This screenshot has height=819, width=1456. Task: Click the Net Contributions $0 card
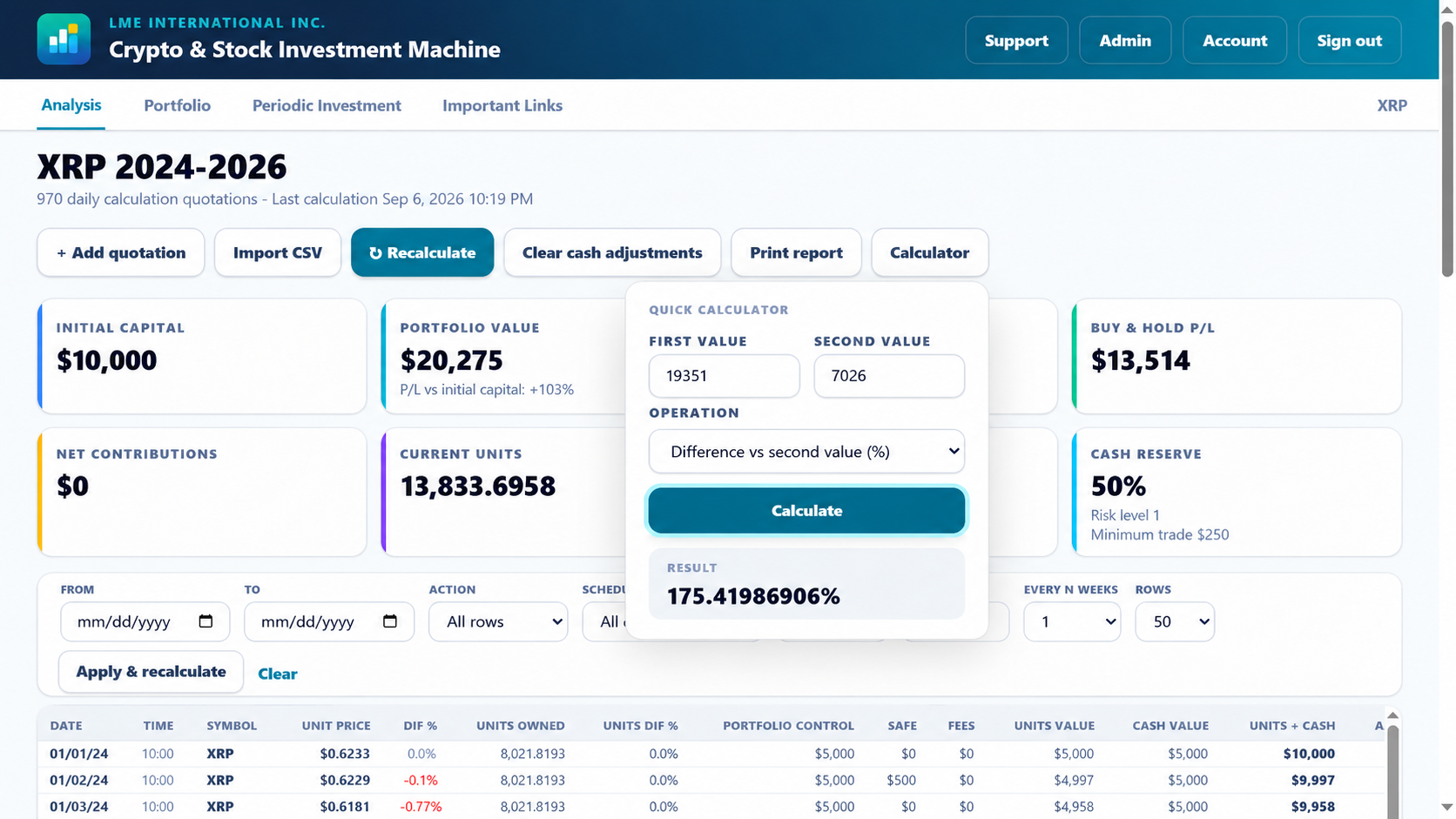(x=202, y=492)
